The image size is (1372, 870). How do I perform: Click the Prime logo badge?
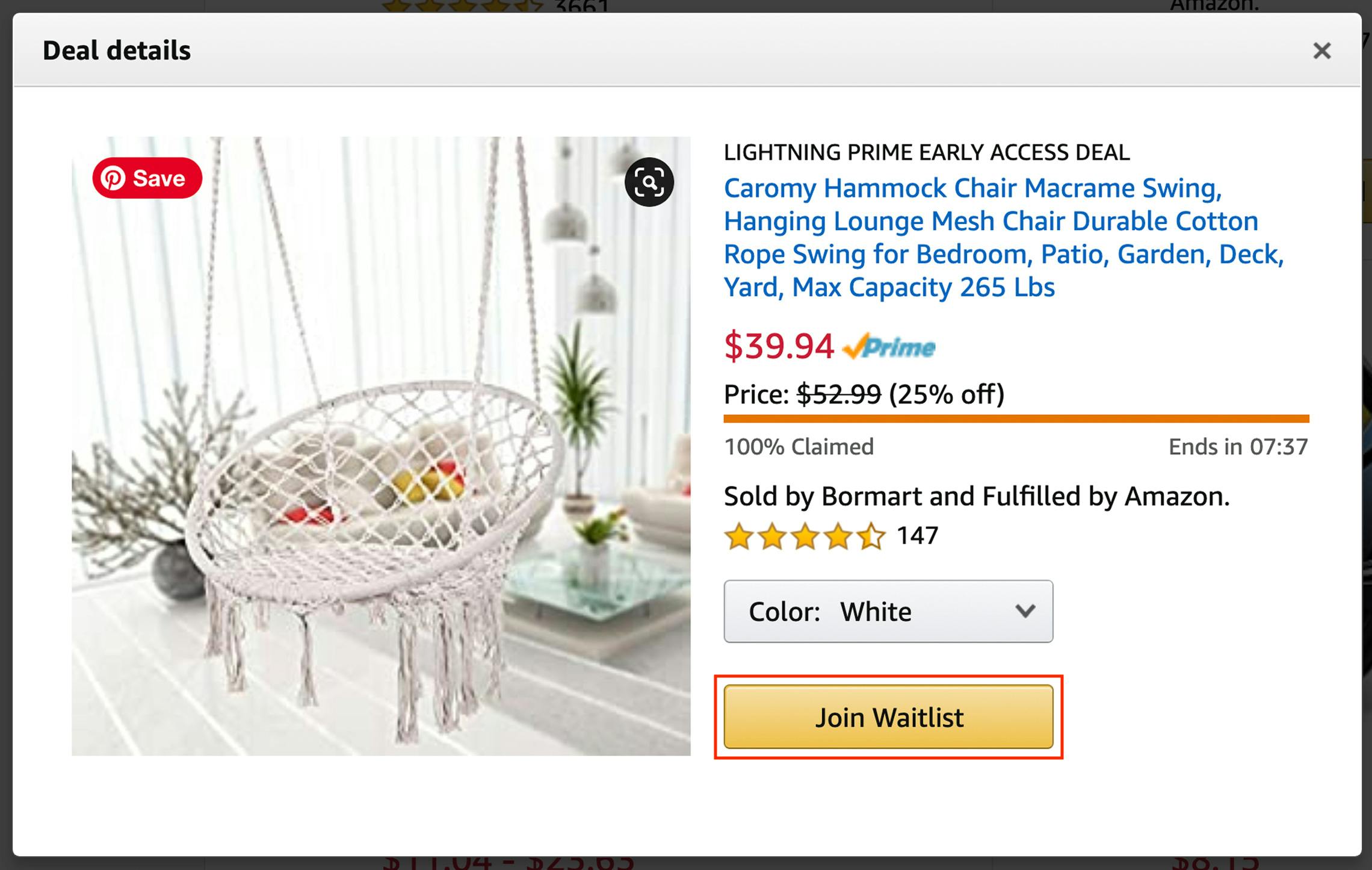pyautogui.click(x=889, y=347)
